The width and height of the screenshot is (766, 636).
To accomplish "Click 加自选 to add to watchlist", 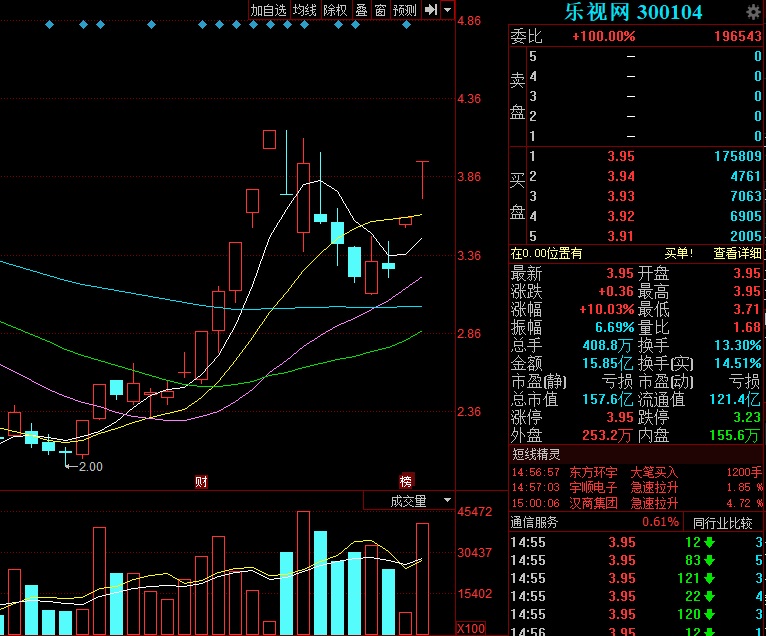I will pos(268,10).
